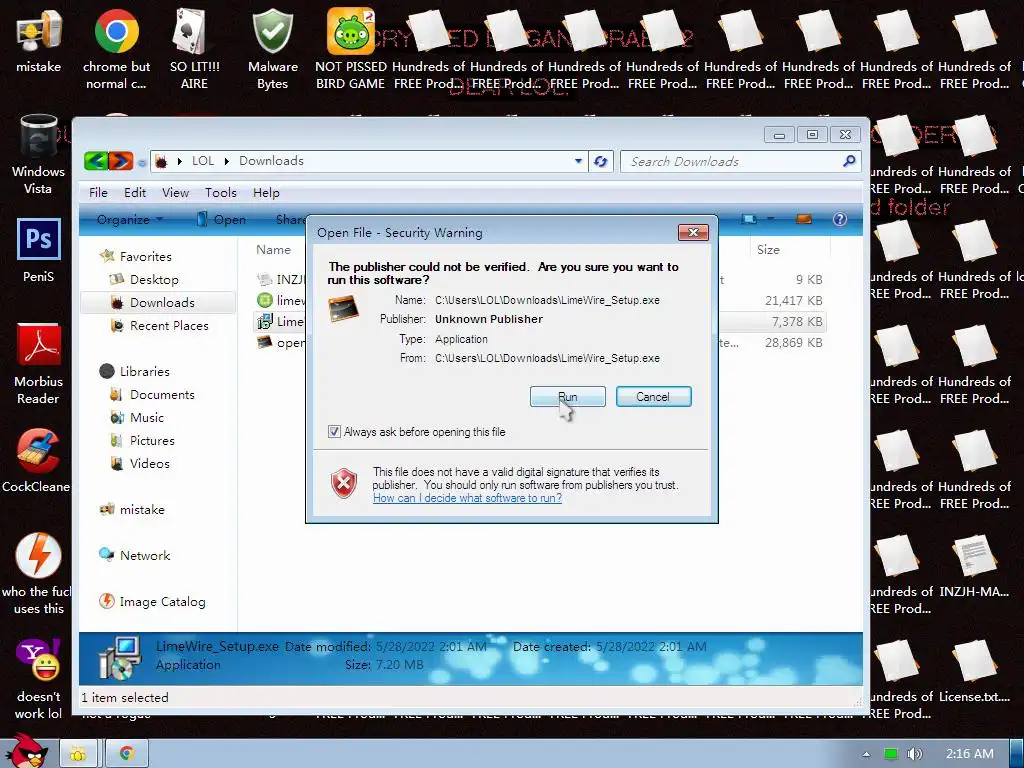Click the volume speaker tray icon
The image size is (1024, 768).
tap(914, 754)
